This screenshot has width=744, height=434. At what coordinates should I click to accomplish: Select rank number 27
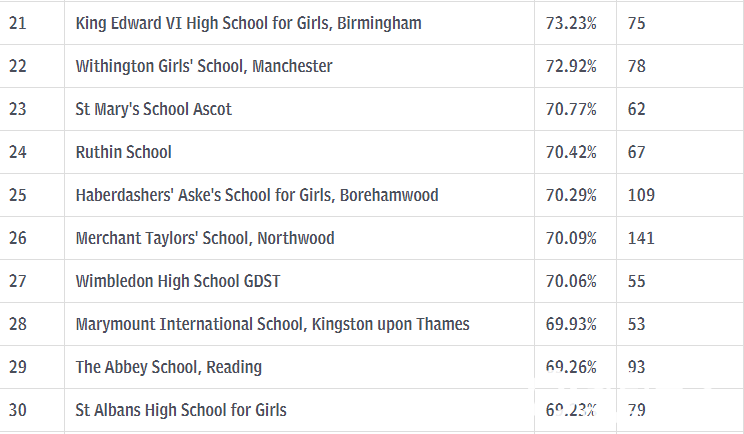click(x=18, y=281)
